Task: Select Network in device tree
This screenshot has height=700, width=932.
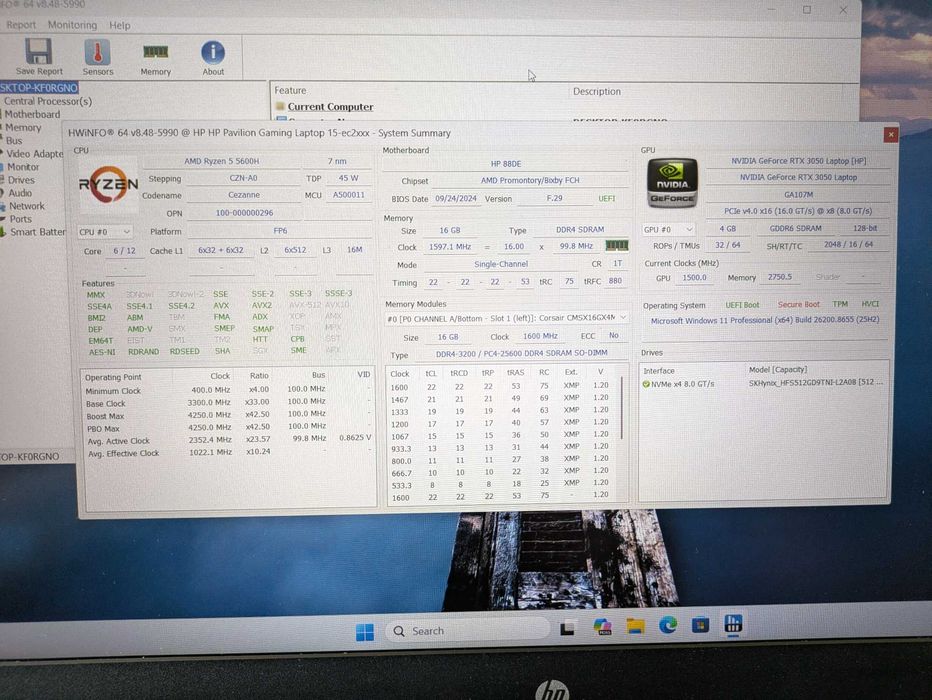Action: click(27, 206)
